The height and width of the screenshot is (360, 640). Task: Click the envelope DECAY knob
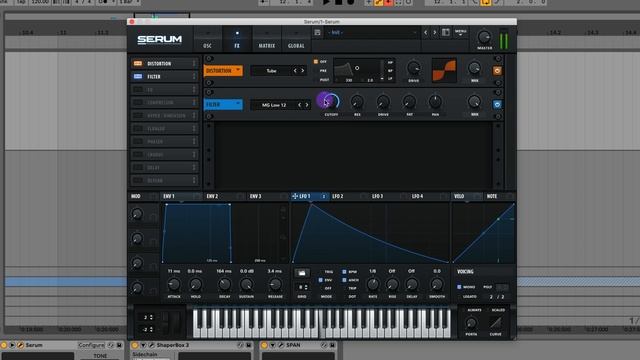point(224,284)
